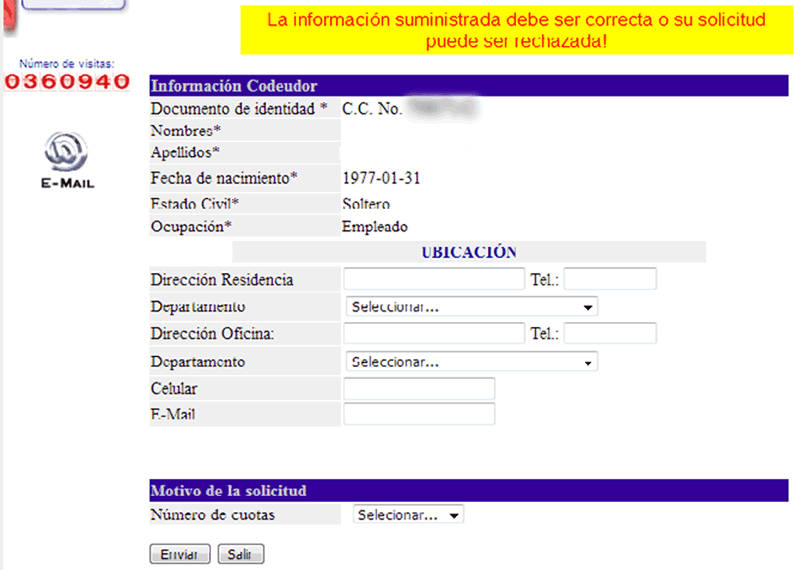
Task: Open the residence Departamento dropdown
Action: pos(471,307)
